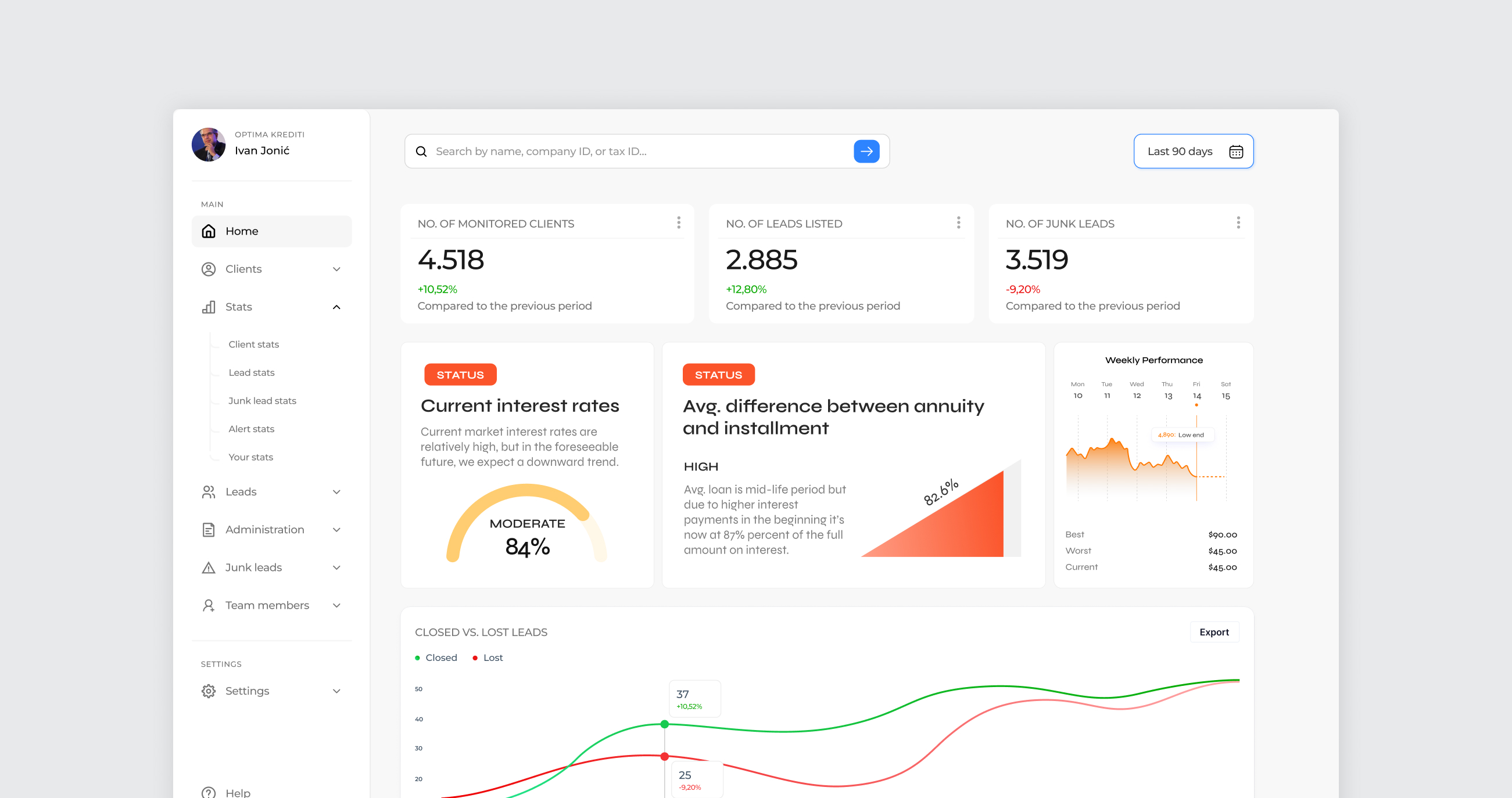Open the Monitored Clients card options menu
The height and width of the screenshot is (798, 1512).
coord(679,222)
